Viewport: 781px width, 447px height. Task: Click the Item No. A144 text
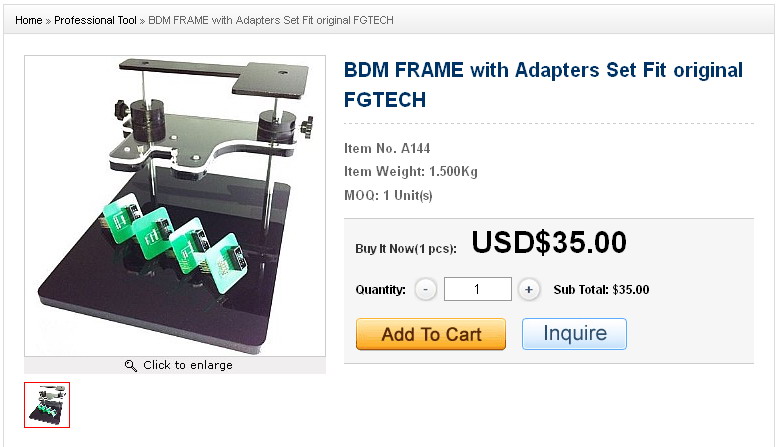[x=387, y=149]
